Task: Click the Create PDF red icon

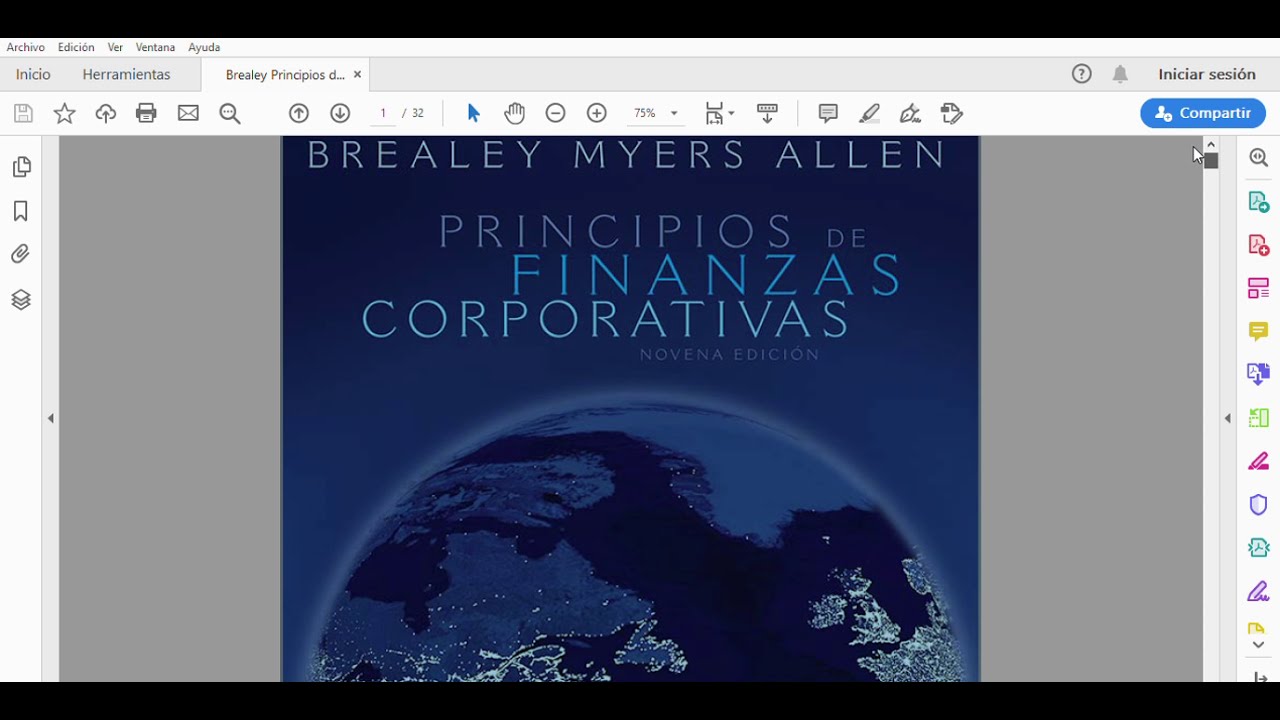Action: 1259,245
